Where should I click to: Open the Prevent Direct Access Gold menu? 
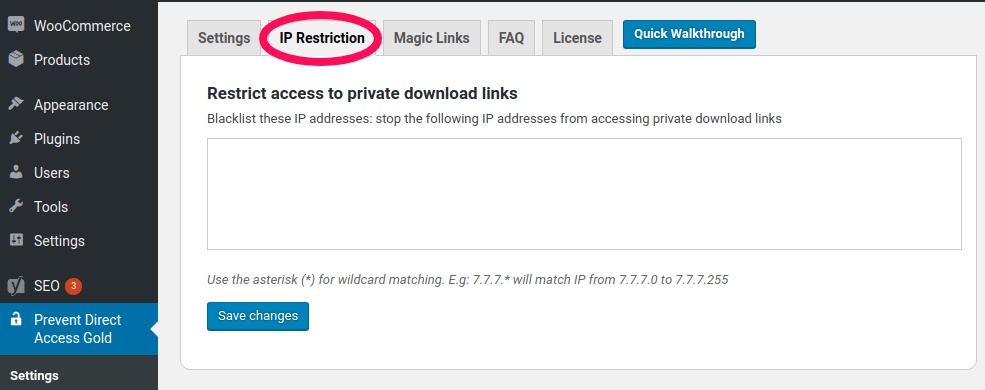click(x=79, y=329)
